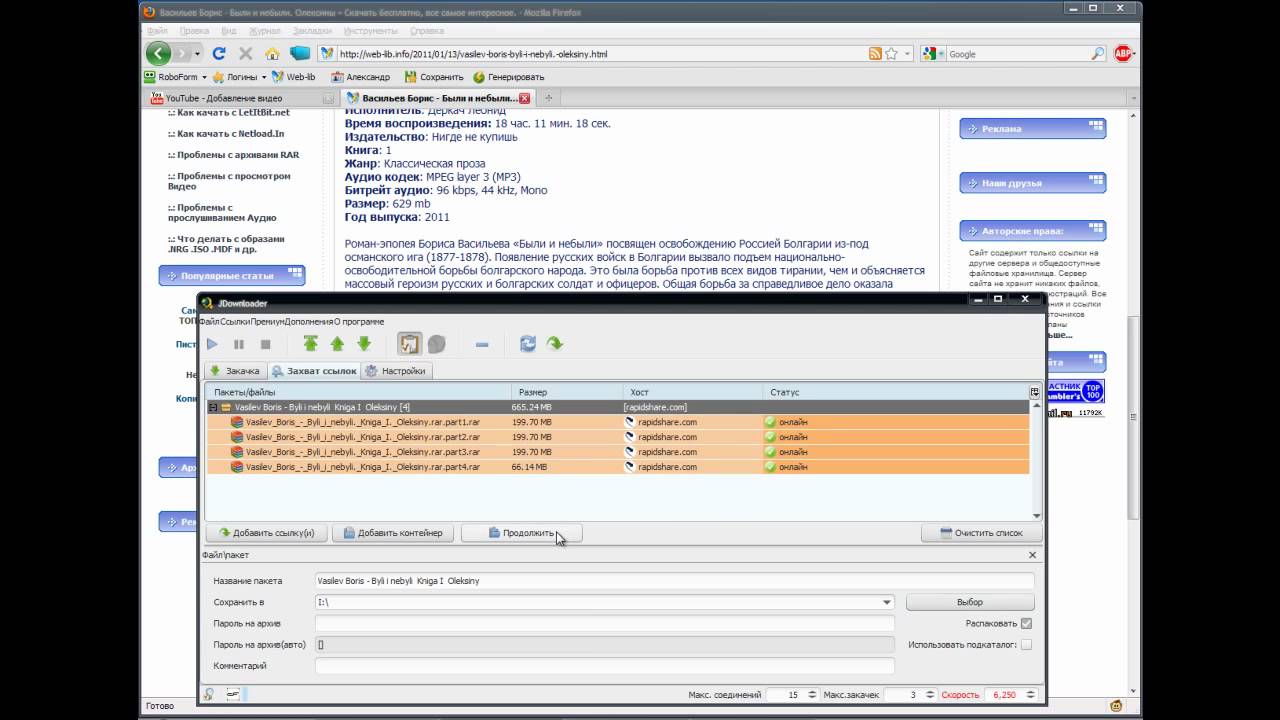Click the blue minus remove icon
The image size is (1280, 720).
click(x=482, y=344)
